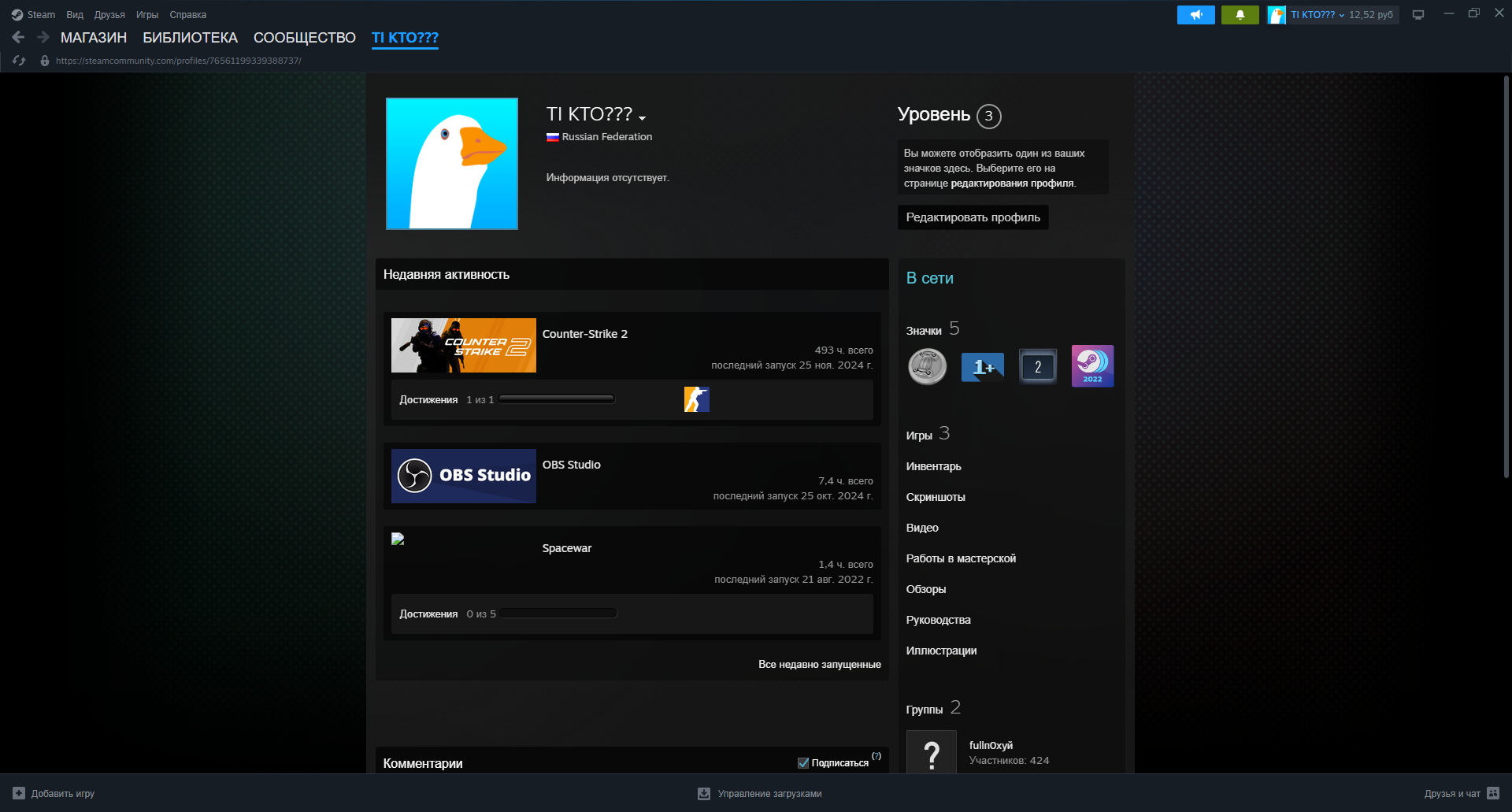Click the Russian Federation flag icon
The image size is (1512, 812).
point(553,137)
